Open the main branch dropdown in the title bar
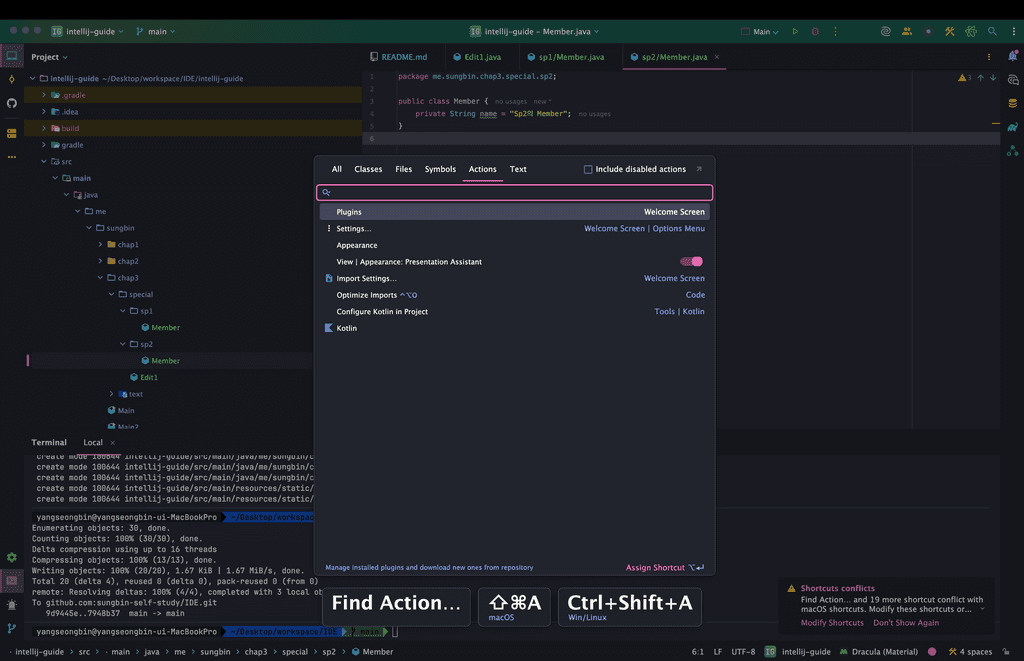1024x661 pixels. coord(155,32)
